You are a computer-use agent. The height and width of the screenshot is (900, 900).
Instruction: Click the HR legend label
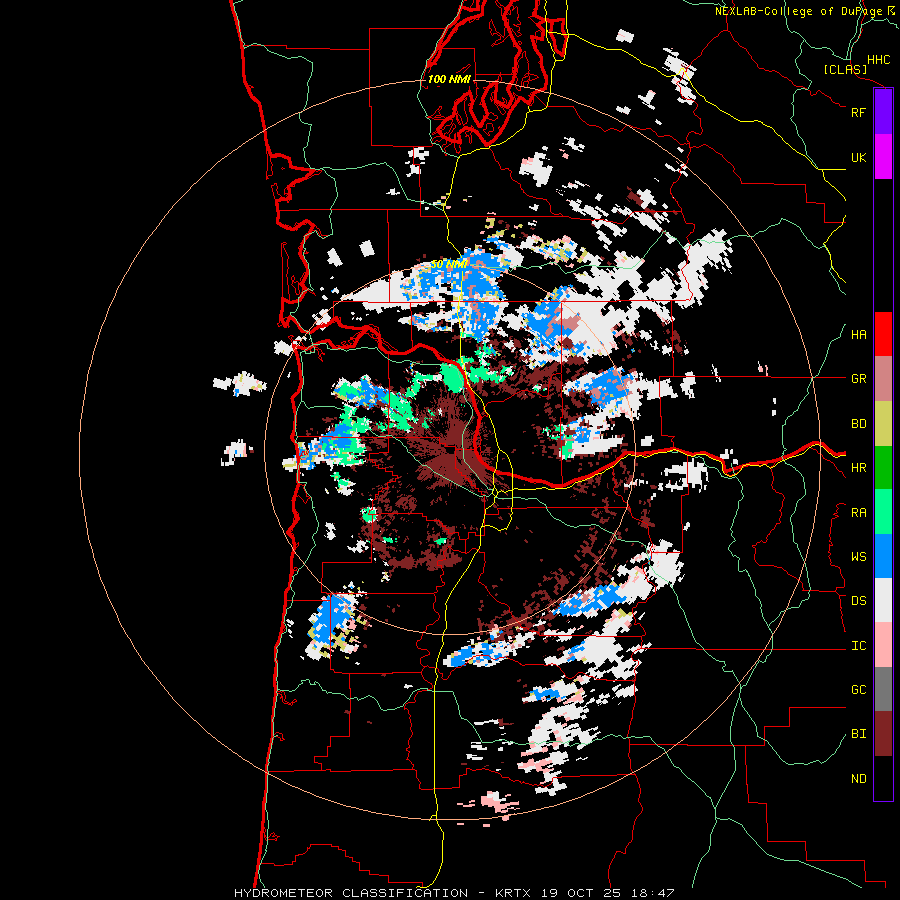(x=858, y=468)
